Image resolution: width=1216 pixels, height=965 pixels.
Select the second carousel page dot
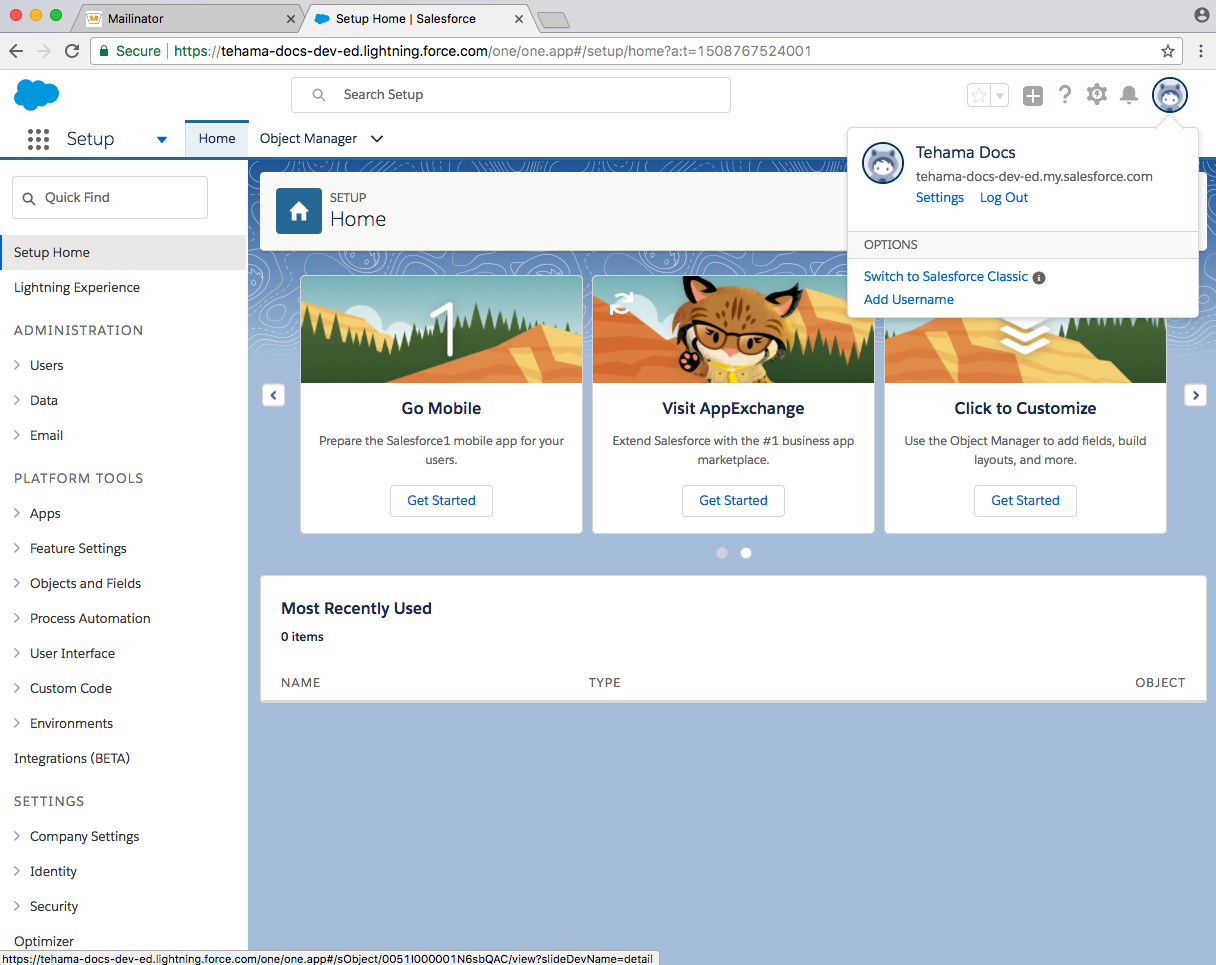coord(746,553)
